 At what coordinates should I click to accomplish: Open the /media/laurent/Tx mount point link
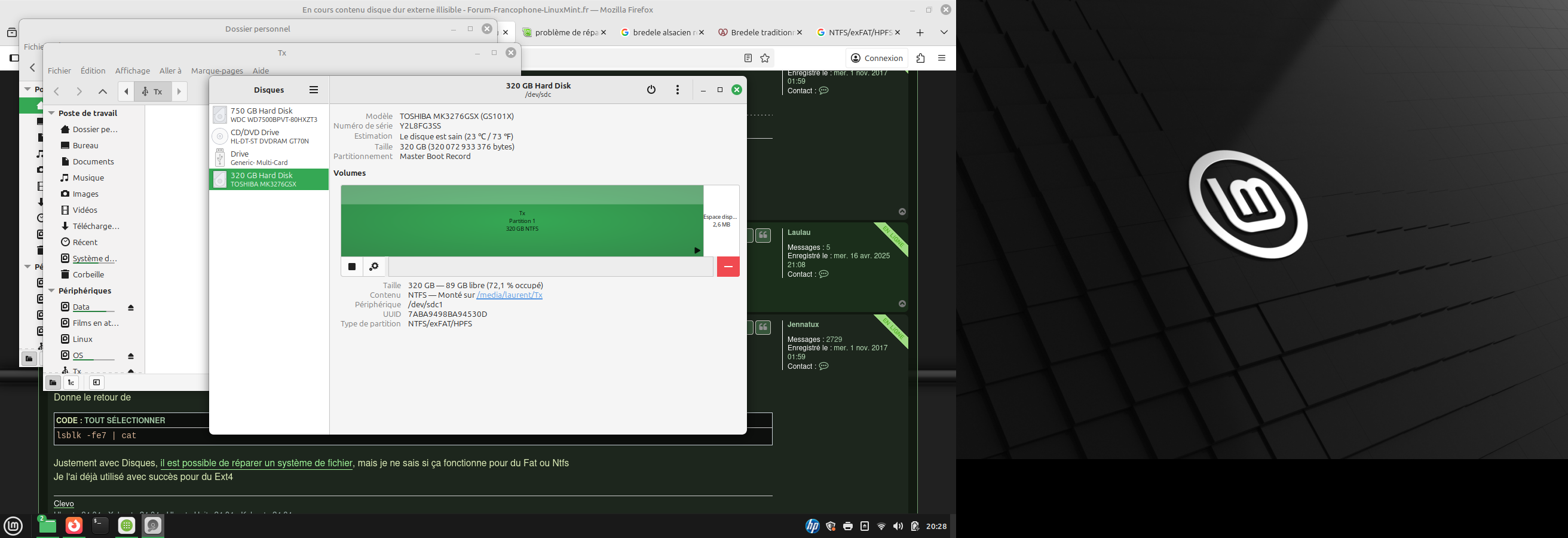pyautogui.click(x=510, y=295)
